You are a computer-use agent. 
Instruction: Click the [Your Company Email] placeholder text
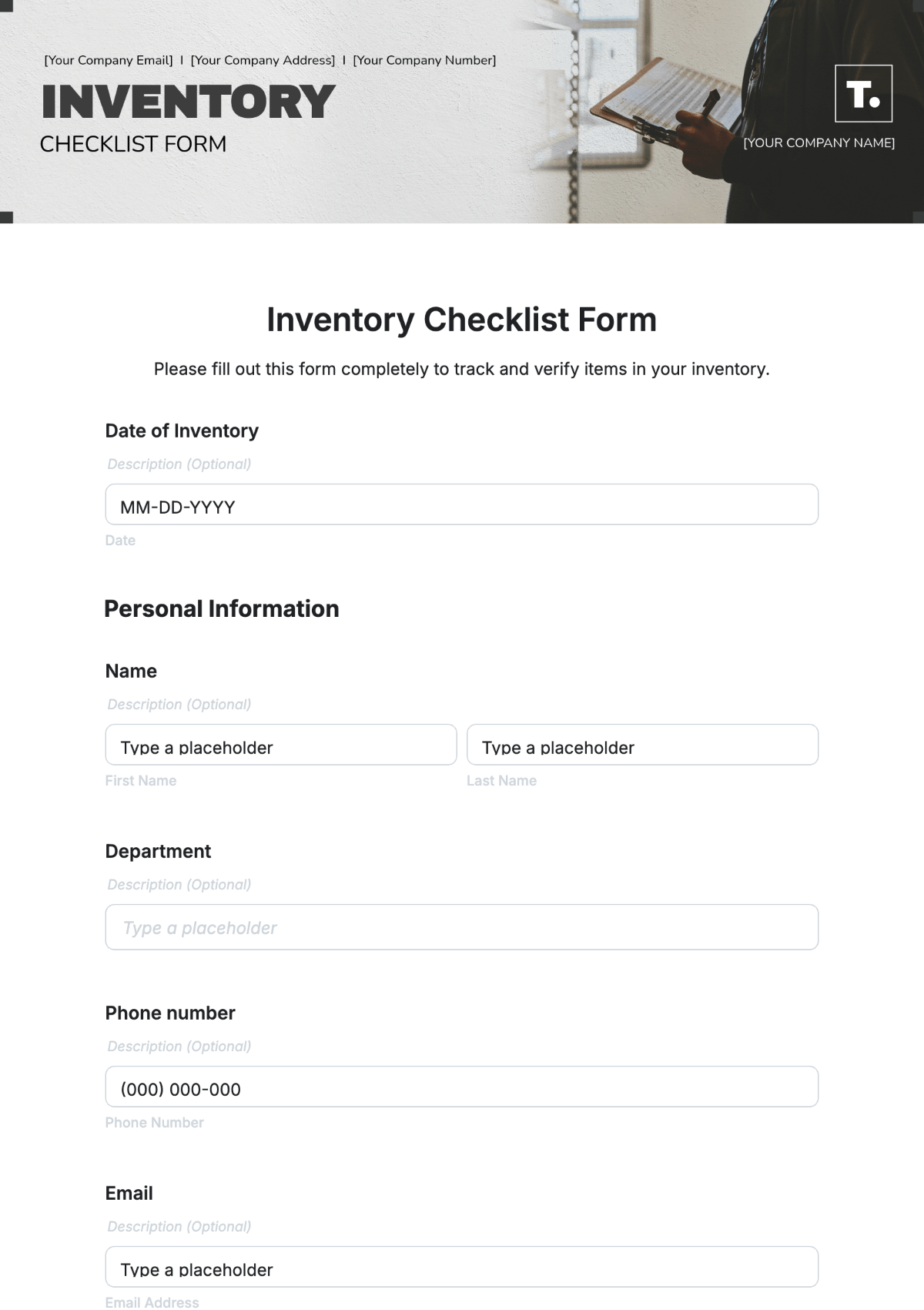point(109,60)
